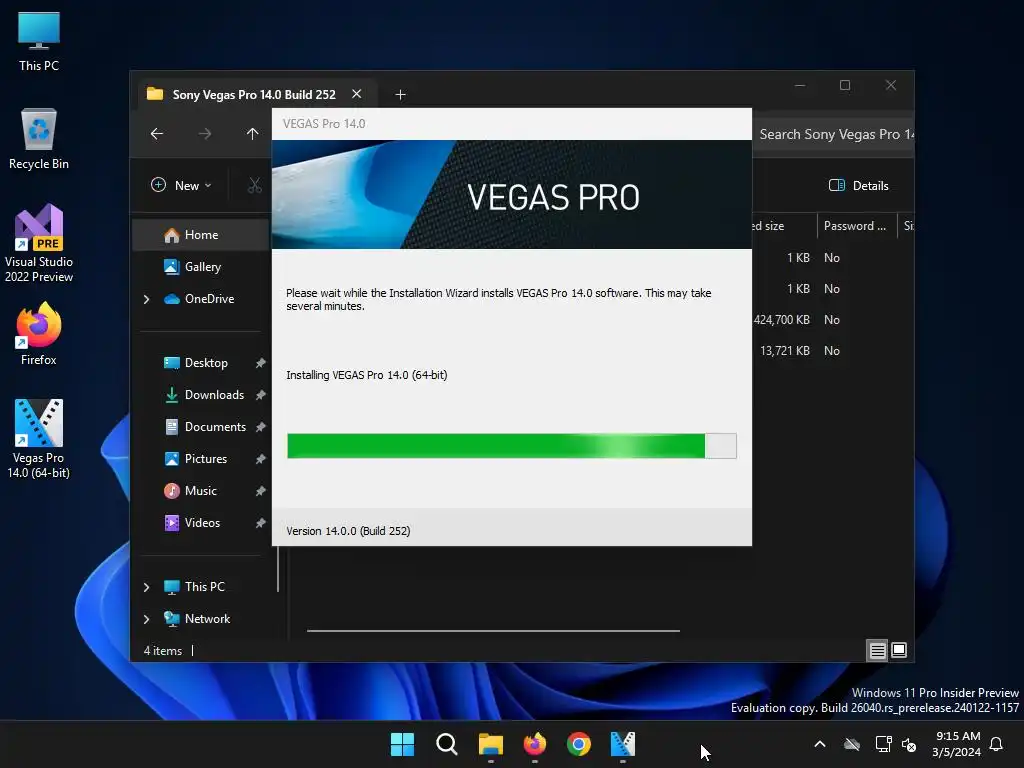Click the Password column header
The height and width of the screenshot is (768, 1024).
coord(856,226)
